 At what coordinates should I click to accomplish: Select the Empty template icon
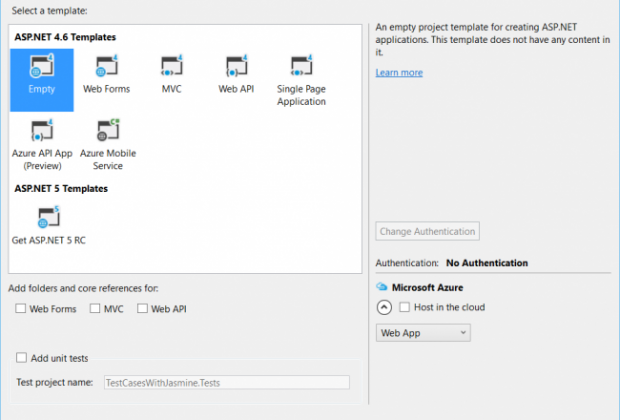click(42, 68)
